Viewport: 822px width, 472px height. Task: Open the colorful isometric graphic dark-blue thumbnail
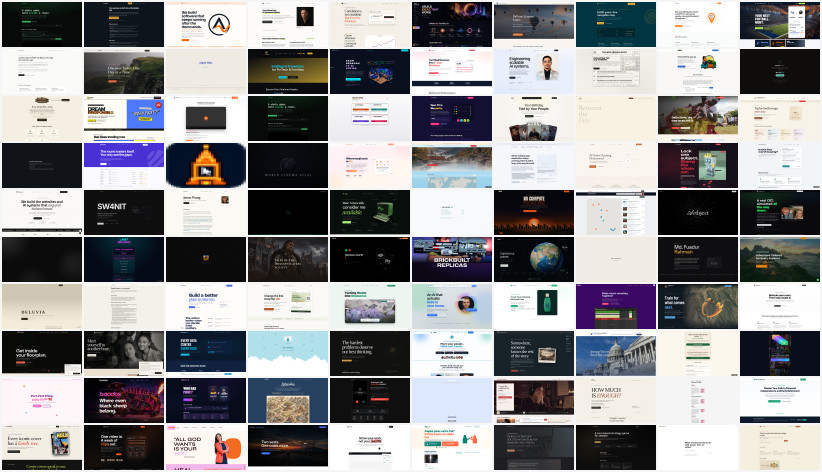pyautogui.click(x=370, y=72)
